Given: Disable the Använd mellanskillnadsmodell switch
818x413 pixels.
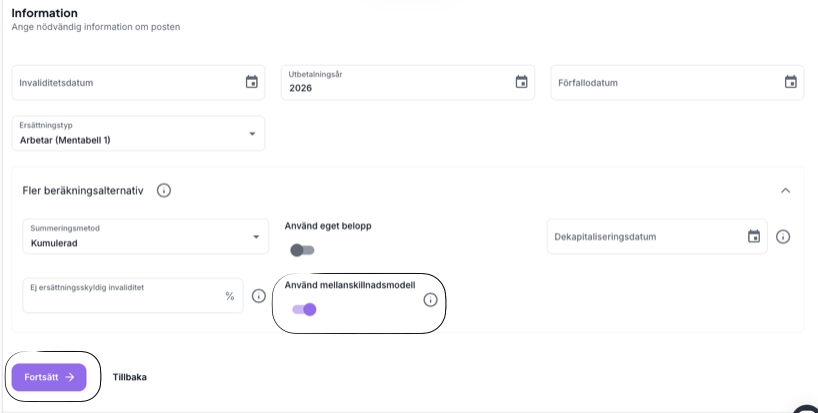Looking at the screenshot, I should tap(304, 310).
